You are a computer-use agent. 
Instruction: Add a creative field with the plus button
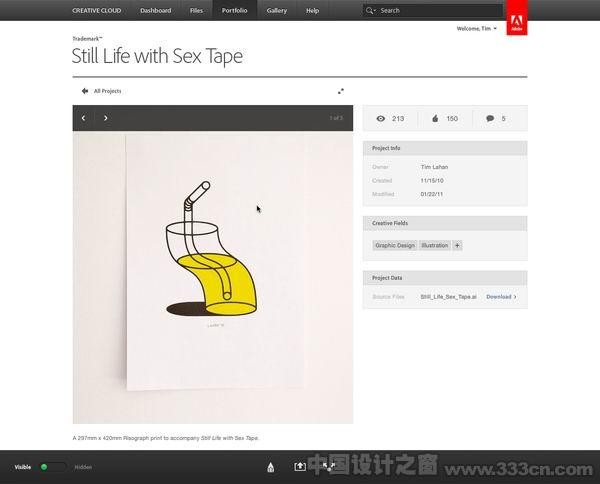pyautogui.click(x=457, y=245)
